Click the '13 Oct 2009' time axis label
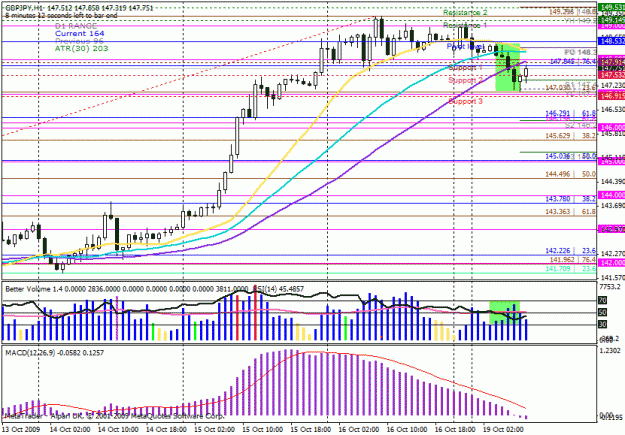This screenshot has height=435, width=625. [x=19, y=429]
